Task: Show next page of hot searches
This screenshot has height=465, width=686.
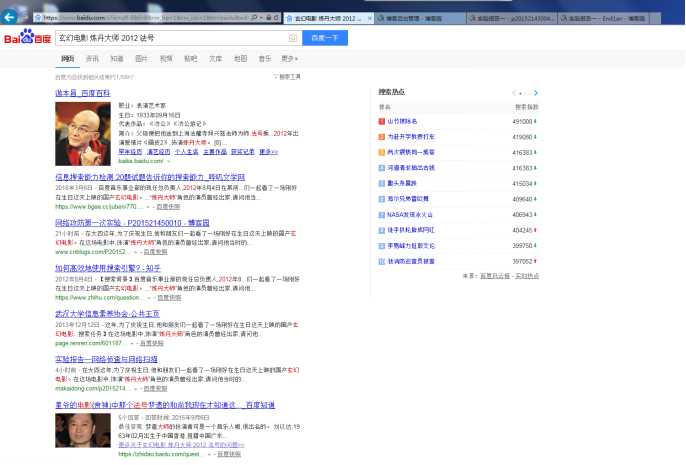Action: click(536, 93)
